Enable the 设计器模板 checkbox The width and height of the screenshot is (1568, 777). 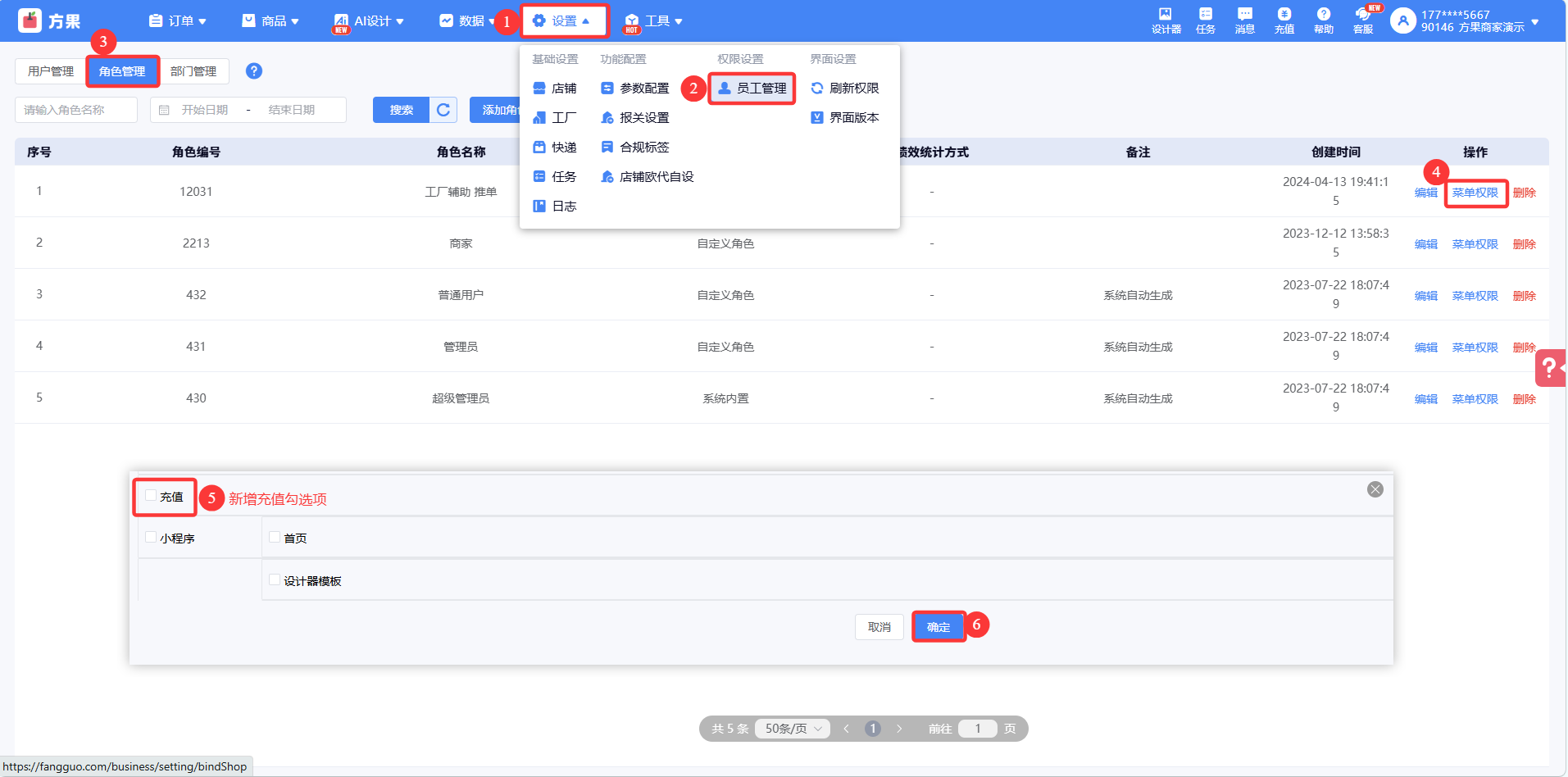pos(275,580)
